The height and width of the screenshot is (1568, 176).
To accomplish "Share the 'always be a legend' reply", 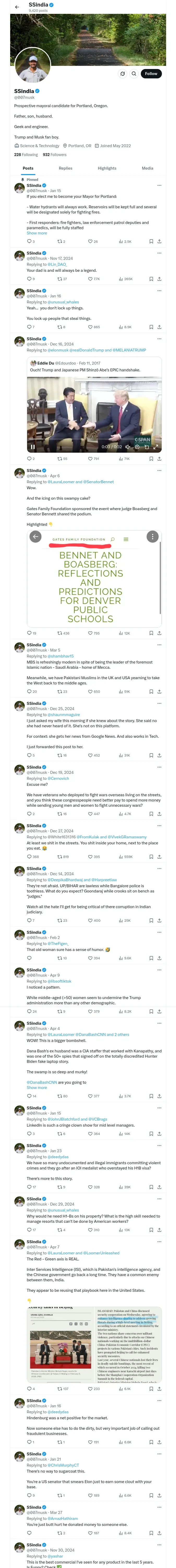I will click(159, 279).
